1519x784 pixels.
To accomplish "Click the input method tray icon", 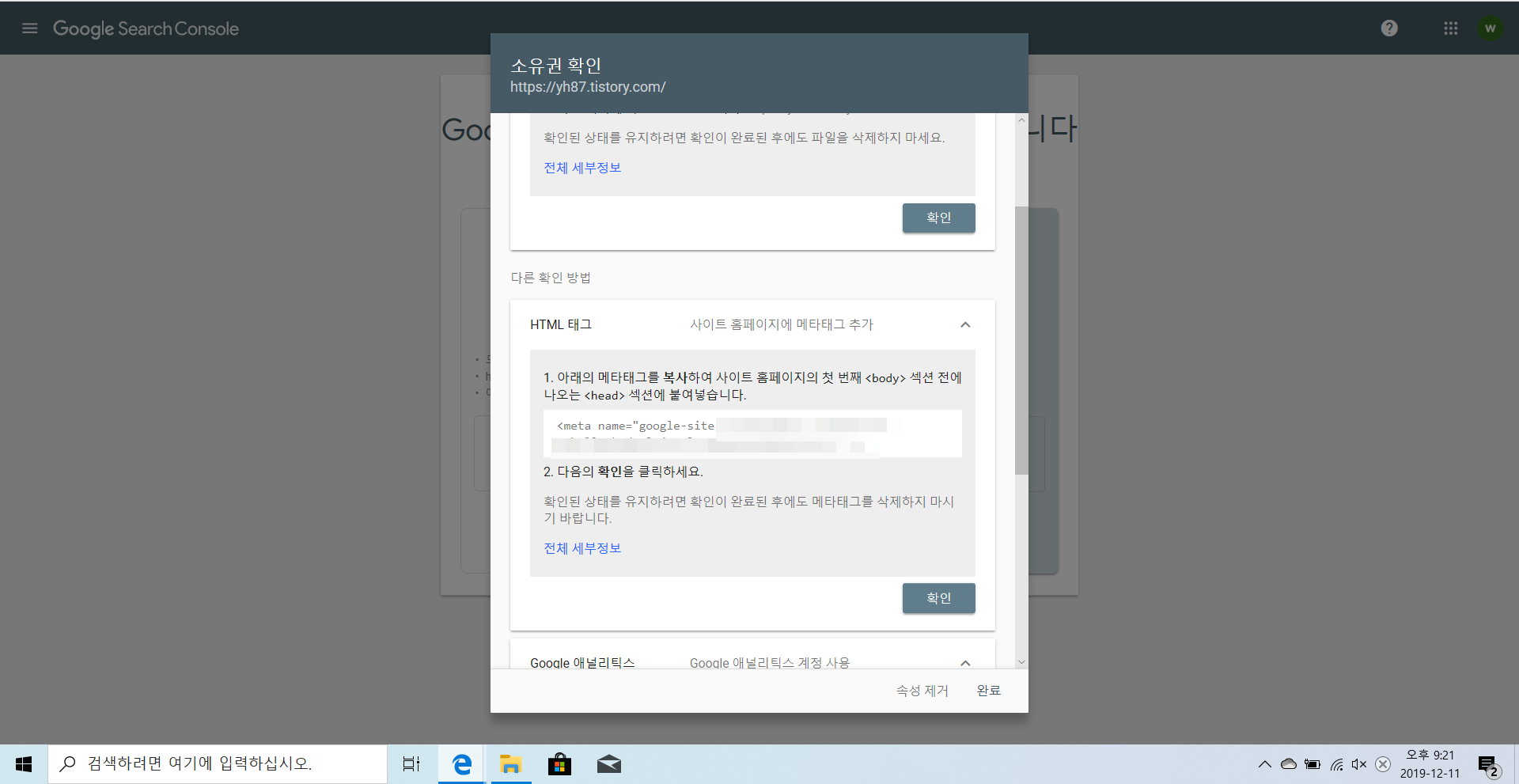I will pos(1383,764).
